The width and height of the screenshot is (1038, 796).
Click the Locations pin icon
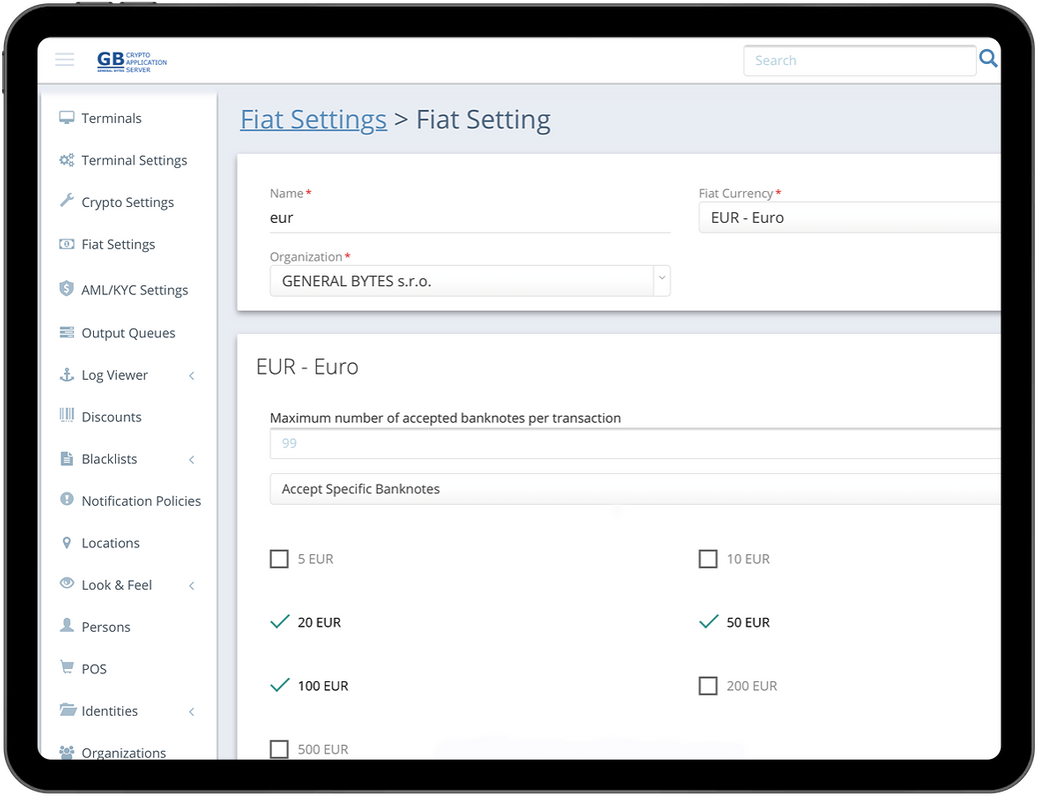pos(67,543)
